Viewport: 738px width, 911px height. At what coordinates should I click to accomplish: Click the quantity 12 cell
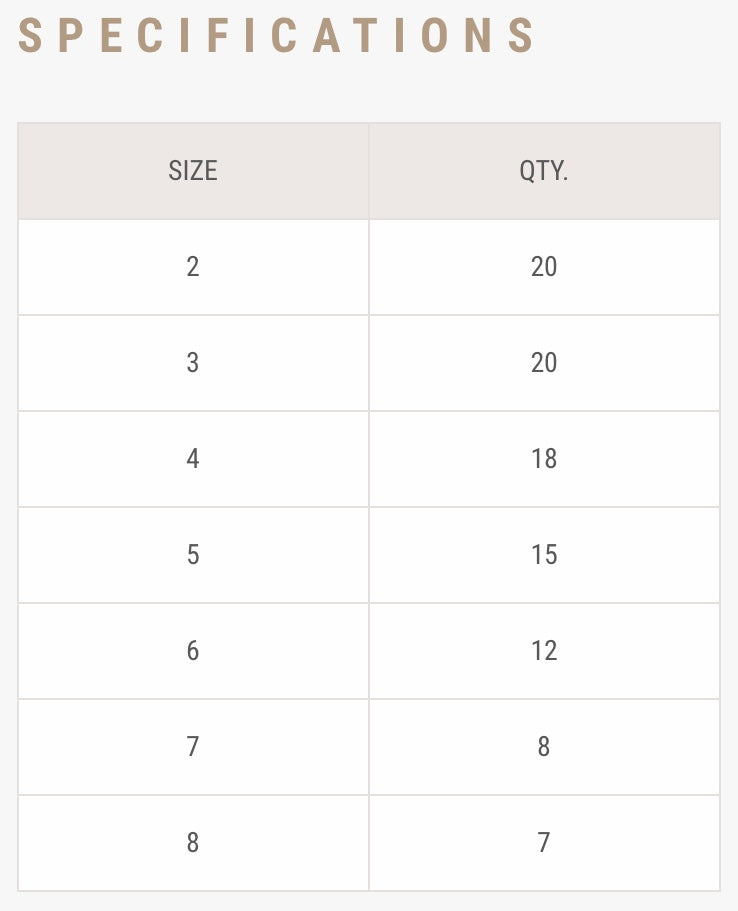pyautogui.click(x=544, y=651)
